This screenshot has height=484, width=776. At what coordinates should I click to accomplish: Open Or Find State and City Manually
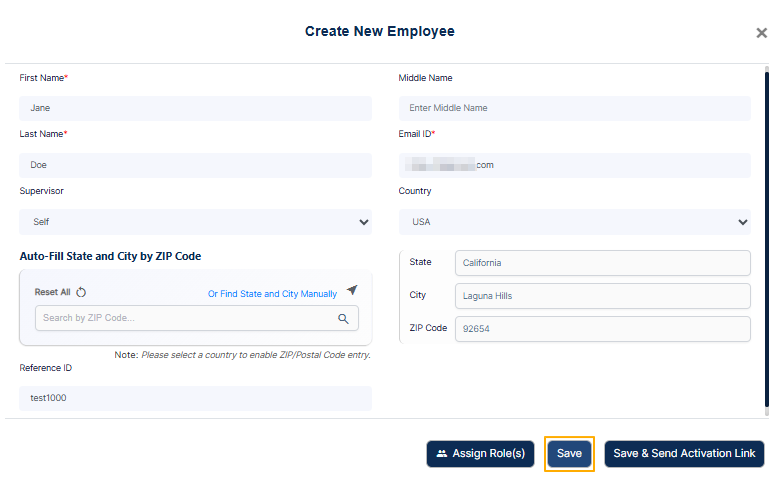pyautogui.click(x=272, y=294)
